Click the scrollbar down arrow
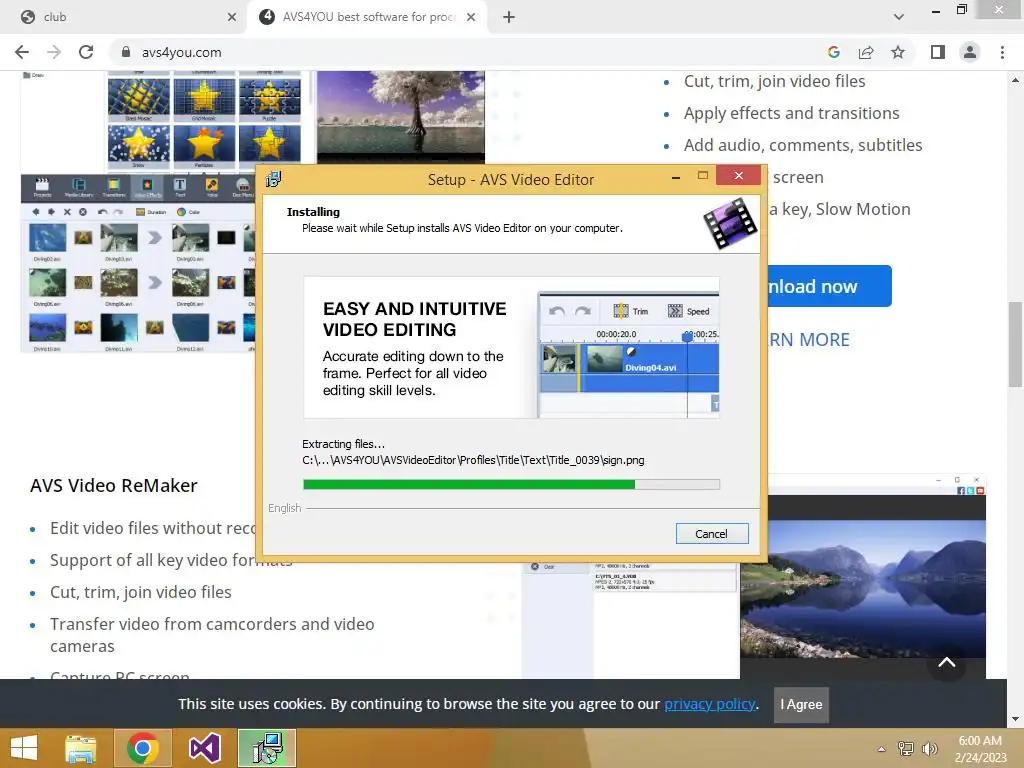1024x768 pixels. point(1015,719)
